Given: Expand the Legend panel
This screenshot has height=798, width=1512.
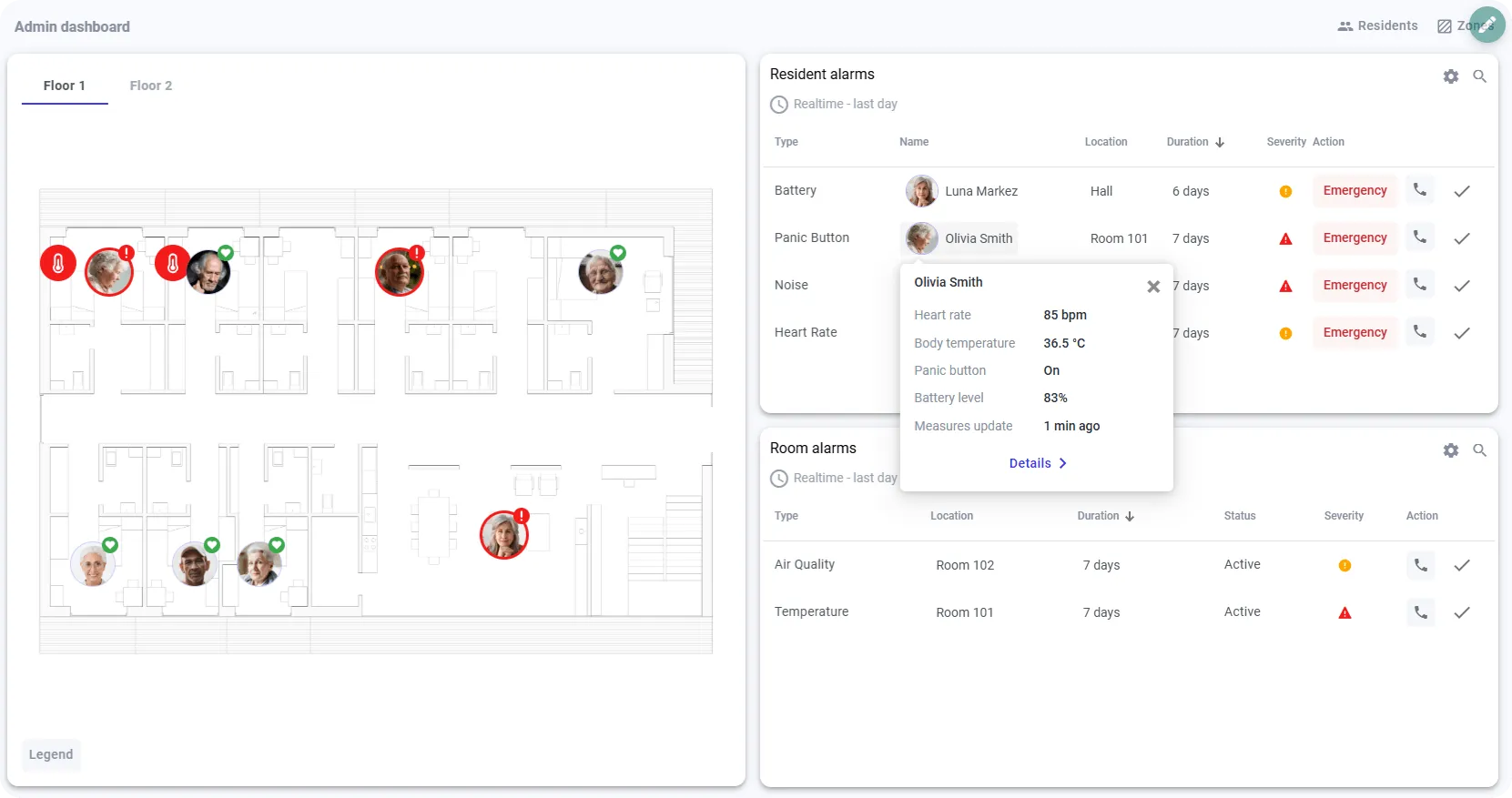Looking at the screenshot, I should 51,754.
